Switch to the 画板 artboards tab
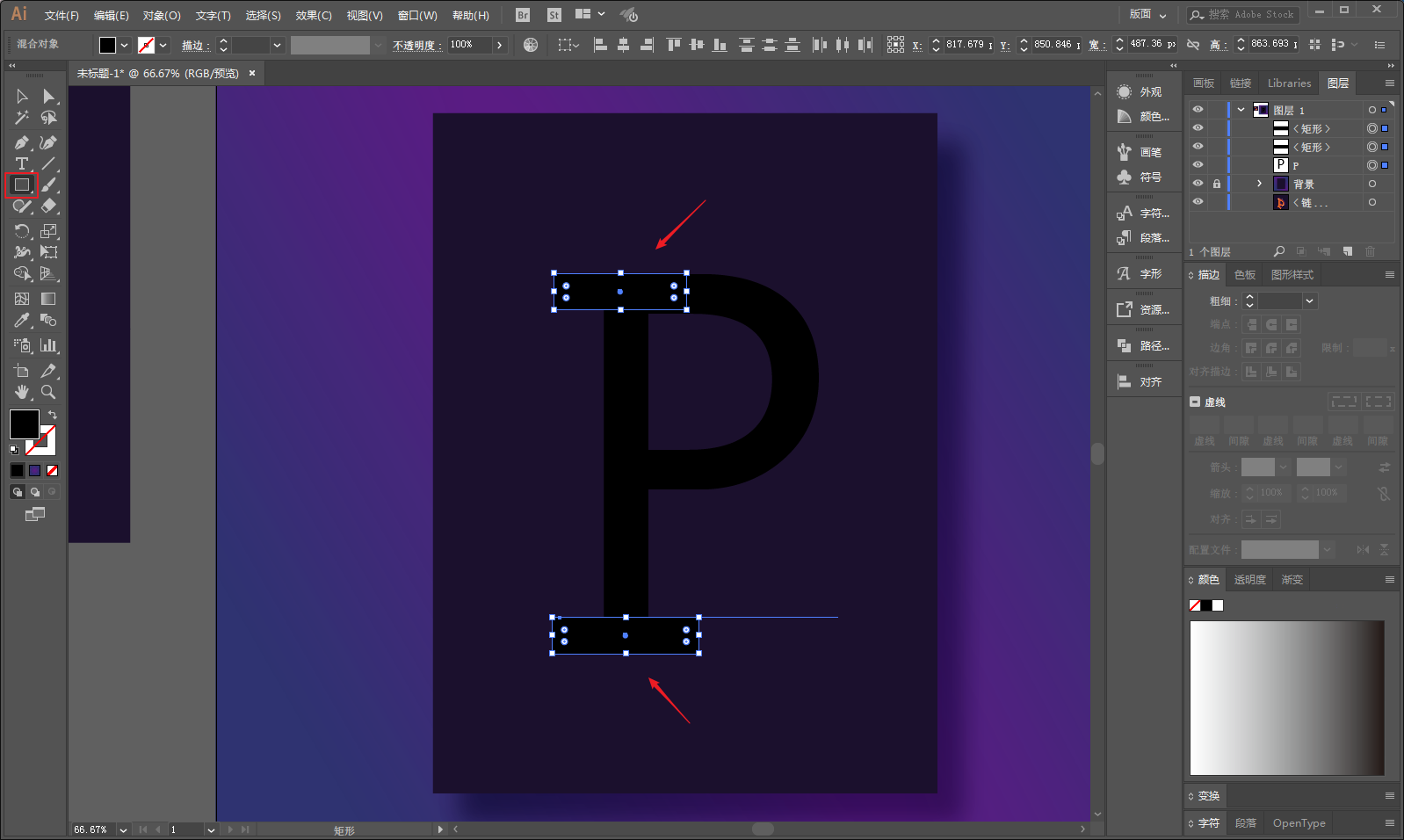 point(1204,83)
